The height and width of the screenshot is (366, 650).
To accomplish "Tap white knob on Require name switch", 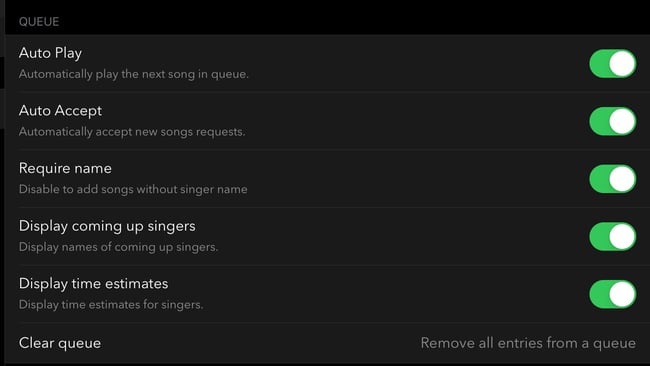I will (622, 179).
